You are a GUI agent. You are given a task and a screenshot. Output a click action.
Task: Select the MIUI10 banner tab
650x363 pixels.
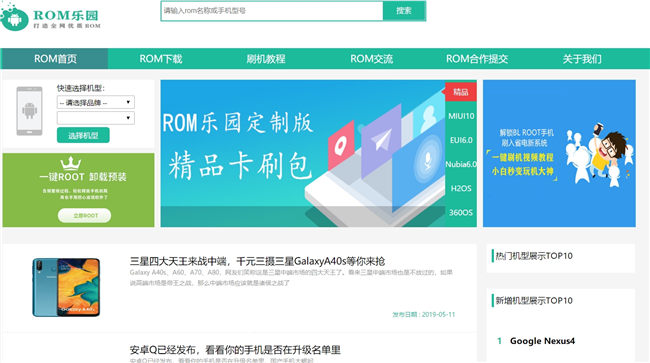461,116
